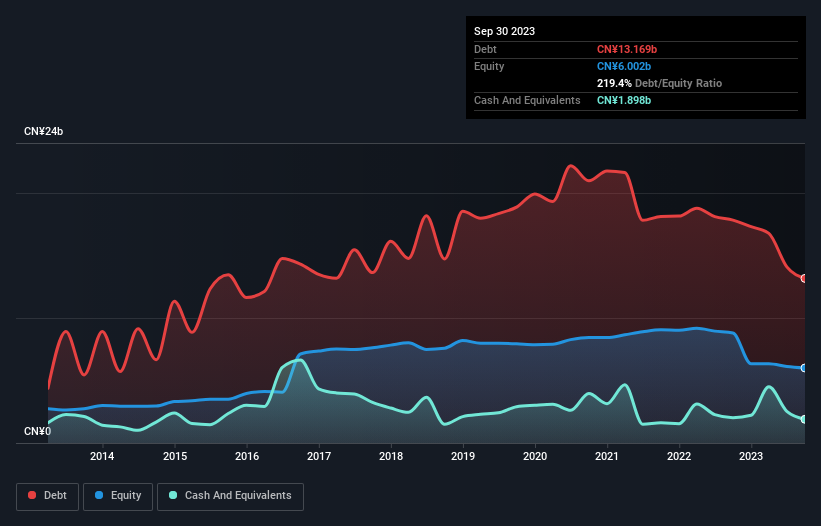Viewport: 821px width, 526px height.
Task: Click the red Debt endpoint marker
Action: [804, 278]
